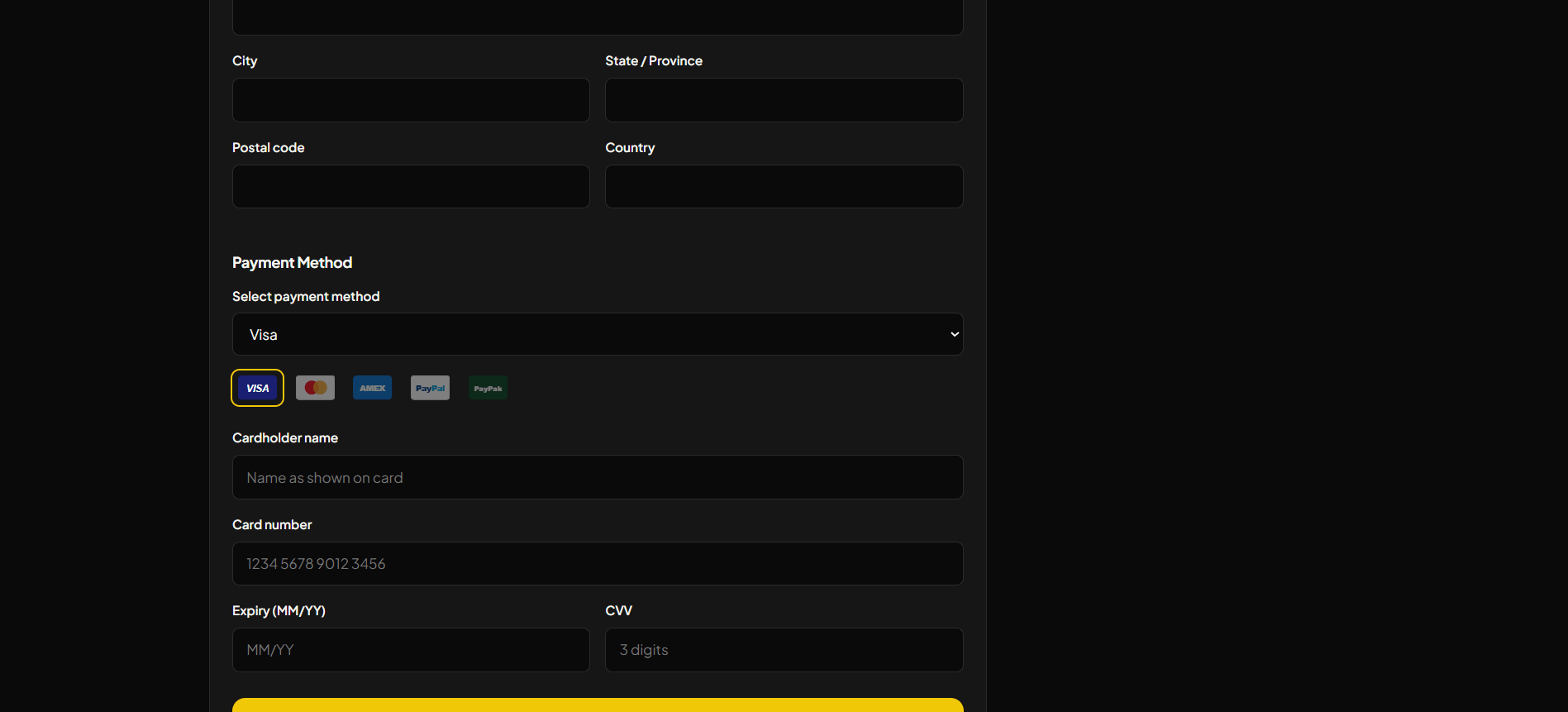Screen dimensions: 1568x712
Task: Select the PayPal payment icon
Action: 430,388
